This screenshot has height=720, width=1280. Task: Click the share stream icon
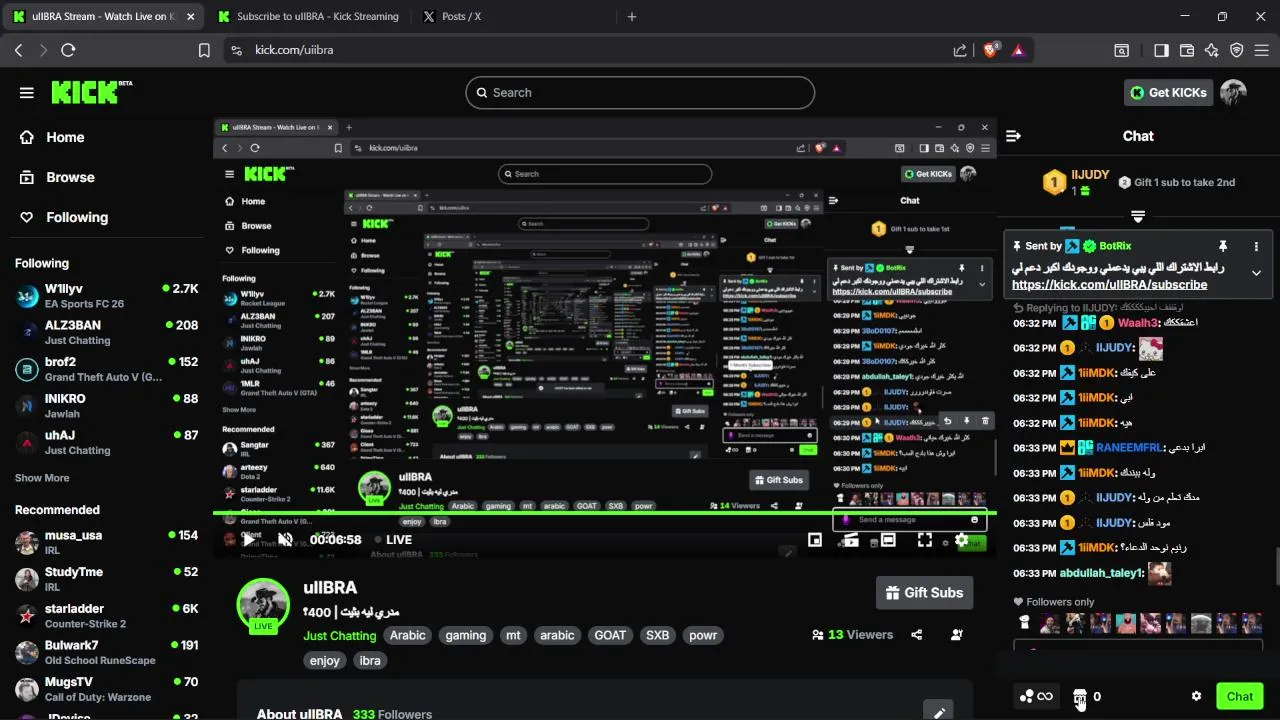click(917, 635)
